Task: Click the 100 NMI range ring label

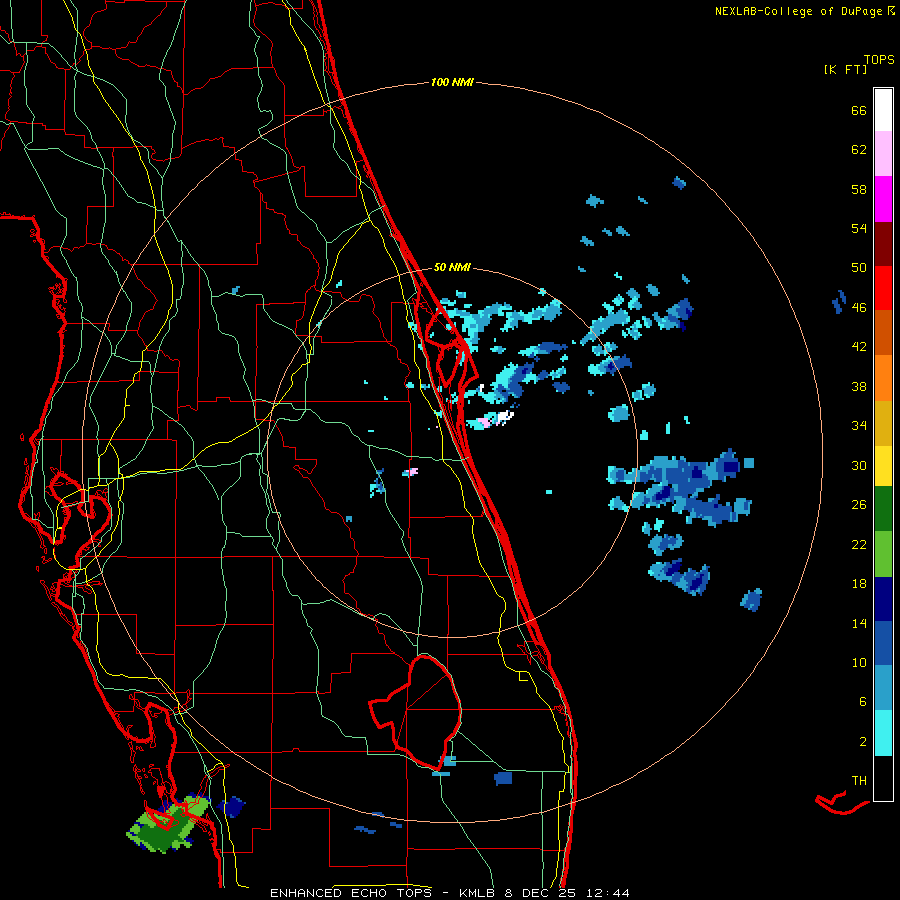Action: (x=452, y=83)
